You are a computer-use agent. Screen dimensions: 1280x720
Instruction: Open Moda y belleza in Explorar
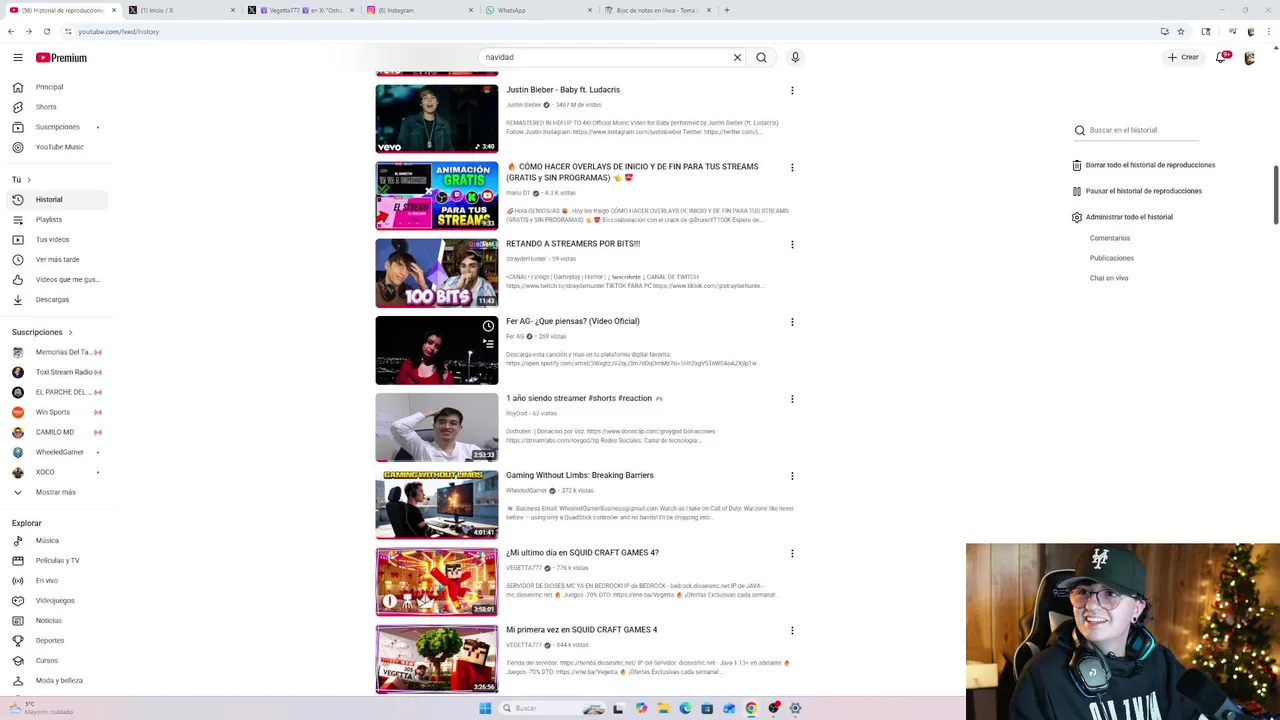click(x=56, y=680)
